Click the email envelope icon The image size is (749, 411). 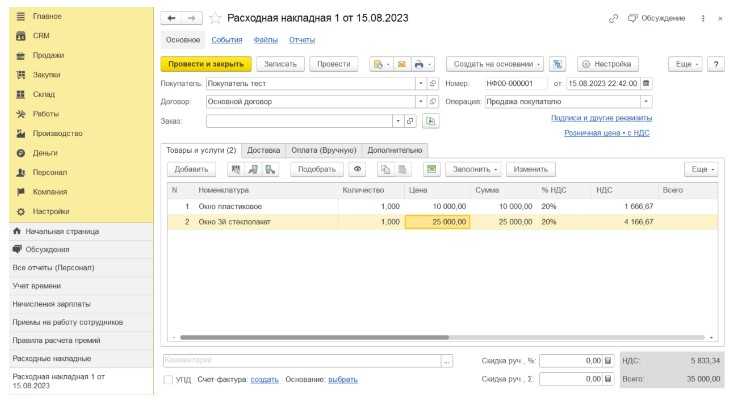pos(400,64)
